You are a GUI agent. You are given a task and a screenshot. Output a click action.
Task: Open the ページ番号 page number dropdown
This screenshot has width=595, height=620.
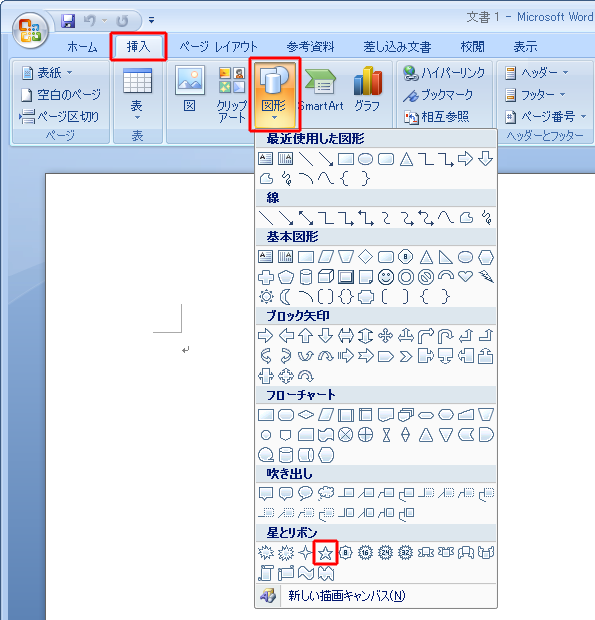pyautogui.click(x=546, y=117)
